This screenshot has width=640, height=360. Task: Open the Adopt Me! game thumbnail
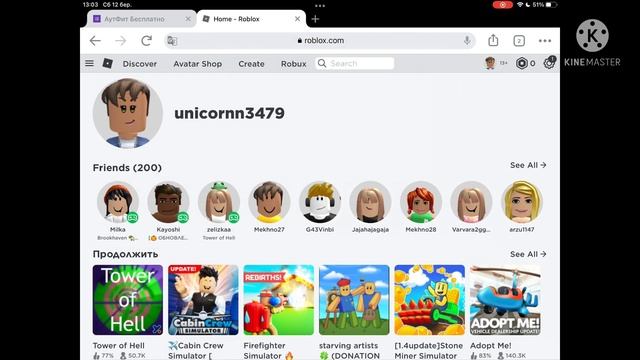tap(505, 300)
